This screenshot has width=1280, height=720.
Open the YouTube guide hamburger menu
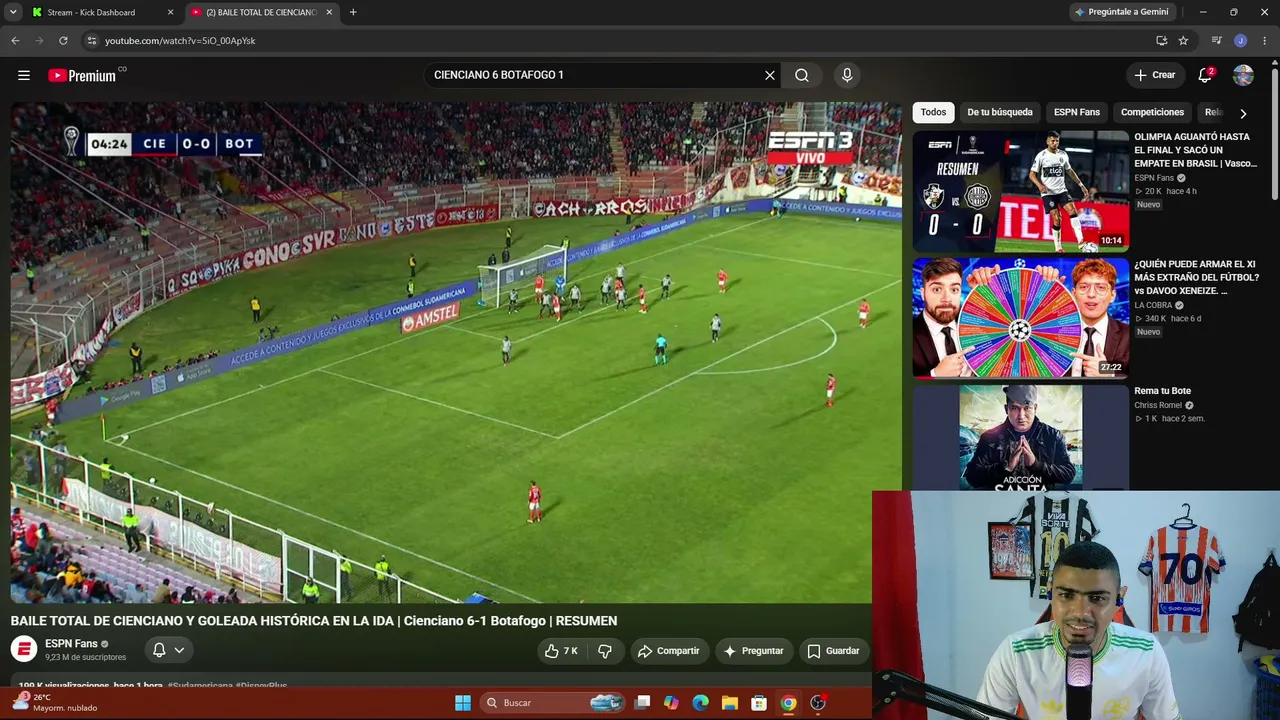[24, 75]
